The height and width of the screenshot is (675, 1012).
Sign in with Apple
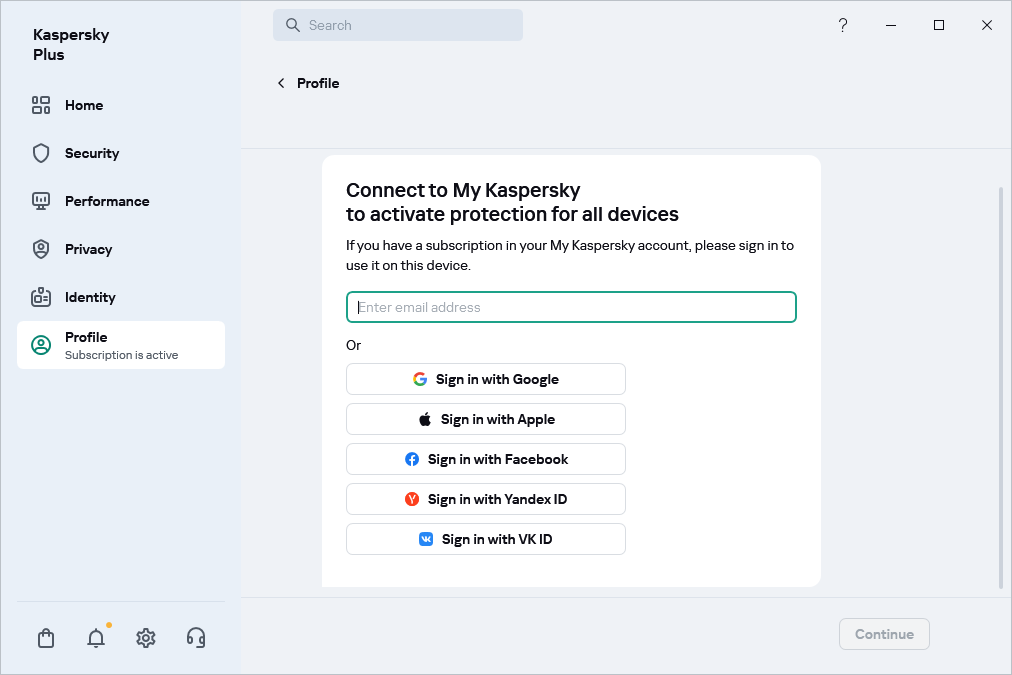[x=486, y=419]
